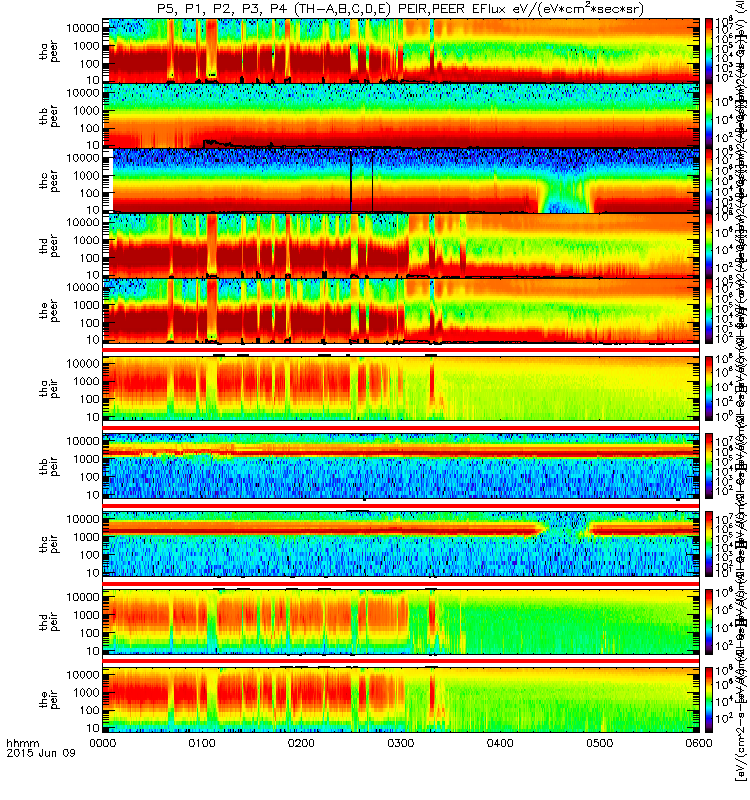Click the plot title mentioning PEIR,PEER EFlux
This screenshot has height=800, width=750.
pos(400,9)
